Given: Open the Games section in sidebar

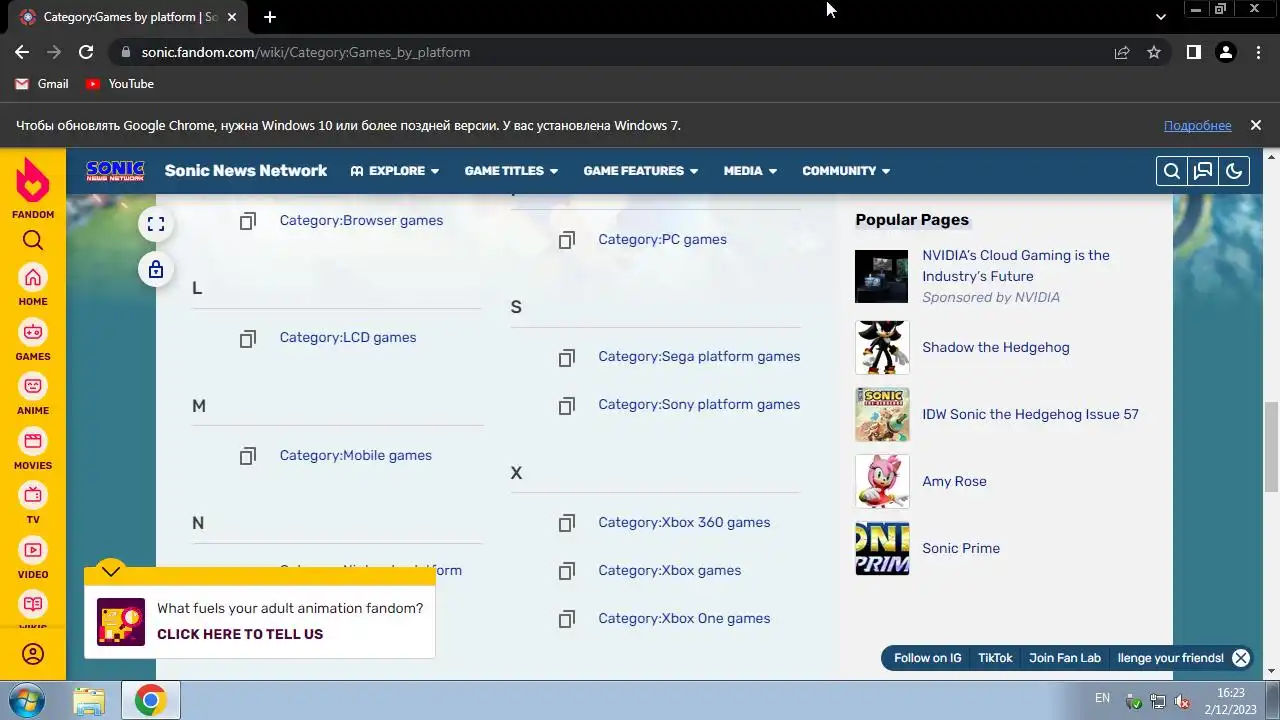Looking at the screenshot, I should [33, 340].
